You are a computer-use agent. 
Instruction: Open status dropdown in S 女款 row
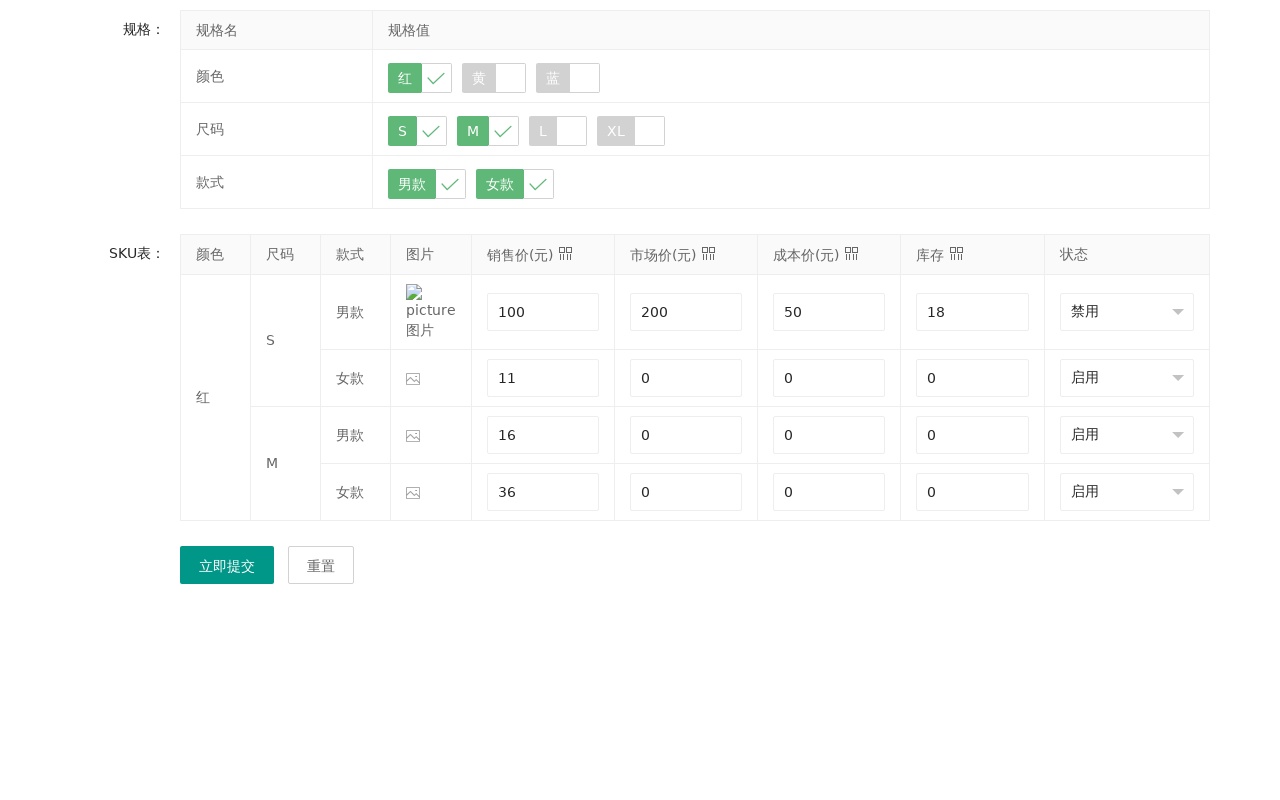pyautogui.click(x=1127, y=378)
